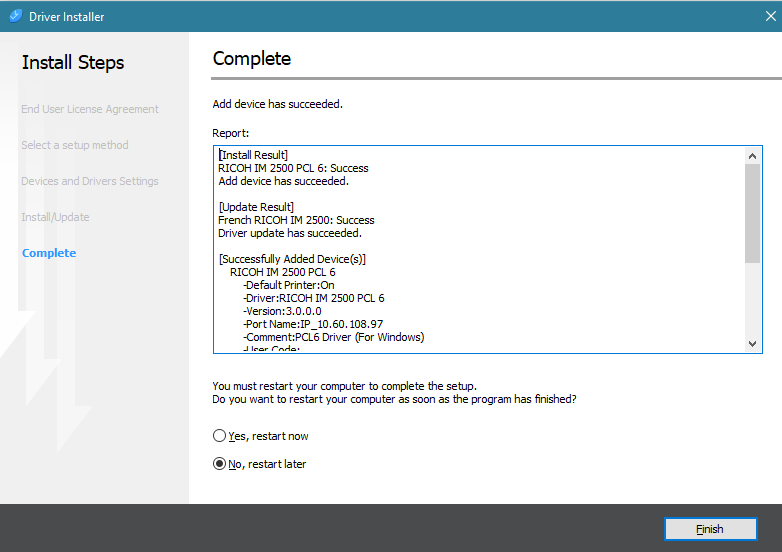Viewport: 782px width, 552px height.
Task: Click the [Update Result] line
Action: [x=256, y=207]
